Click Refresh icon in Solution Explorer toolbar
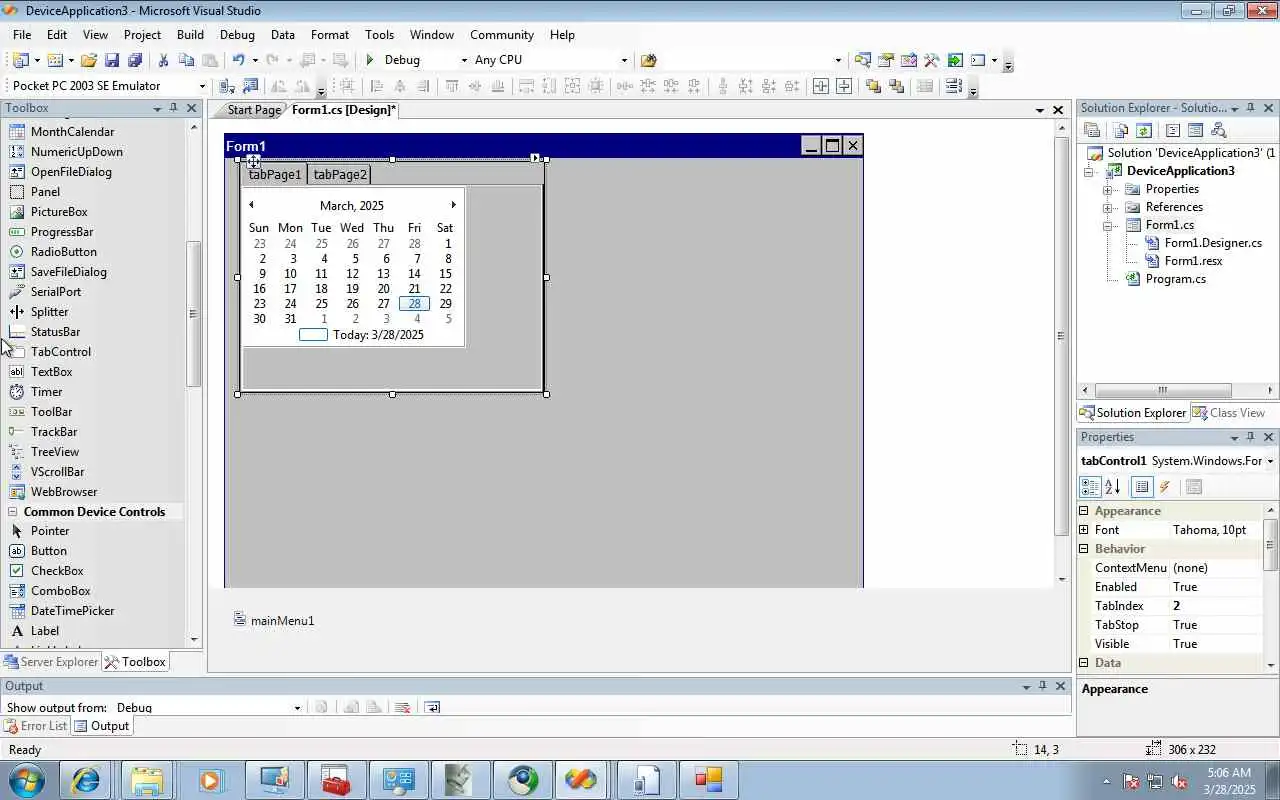The width and height of the screenshot is (1280, 800). (x=1144, y=130)
